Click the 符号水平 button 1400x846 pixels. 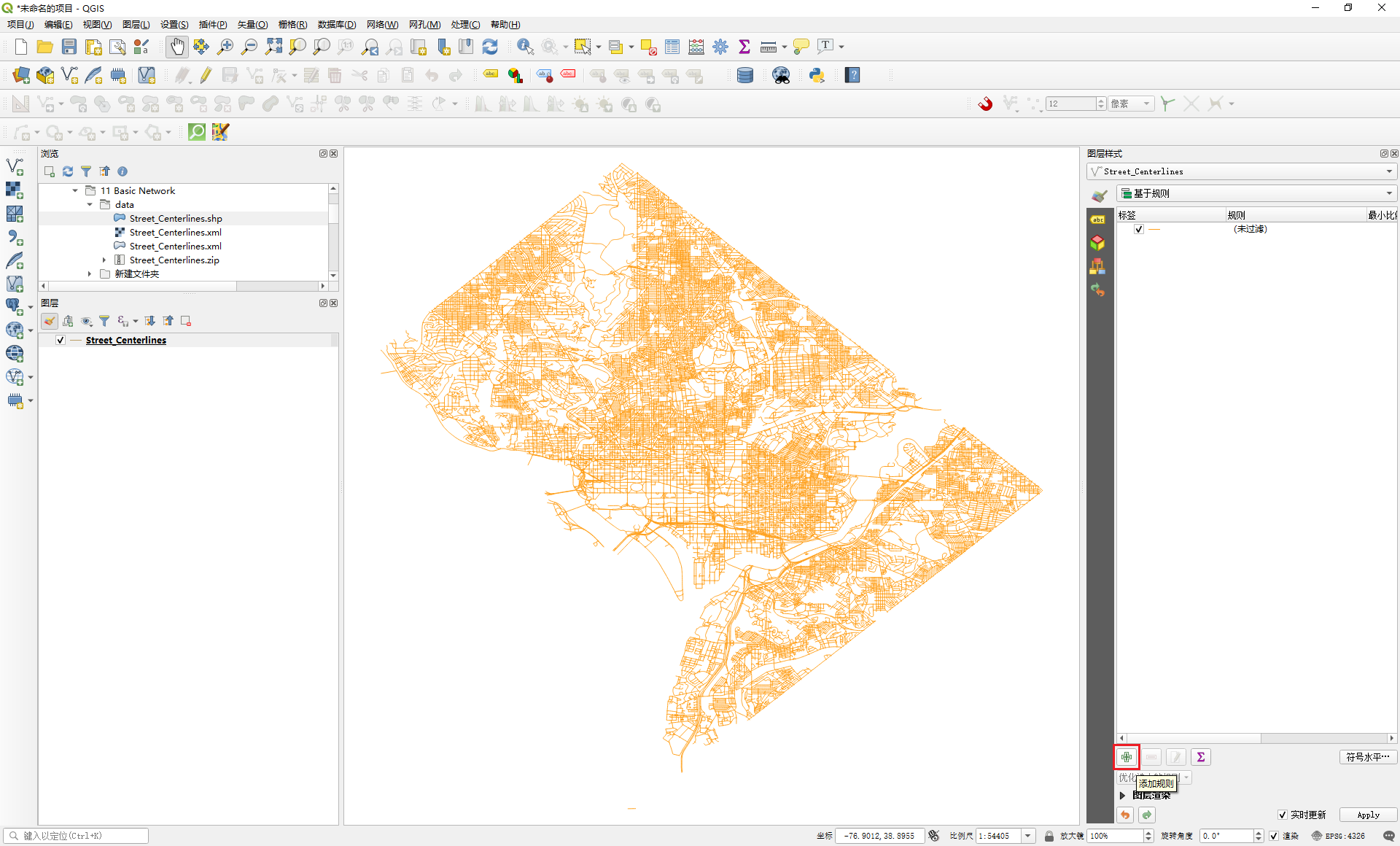[x=1367, y=757]
